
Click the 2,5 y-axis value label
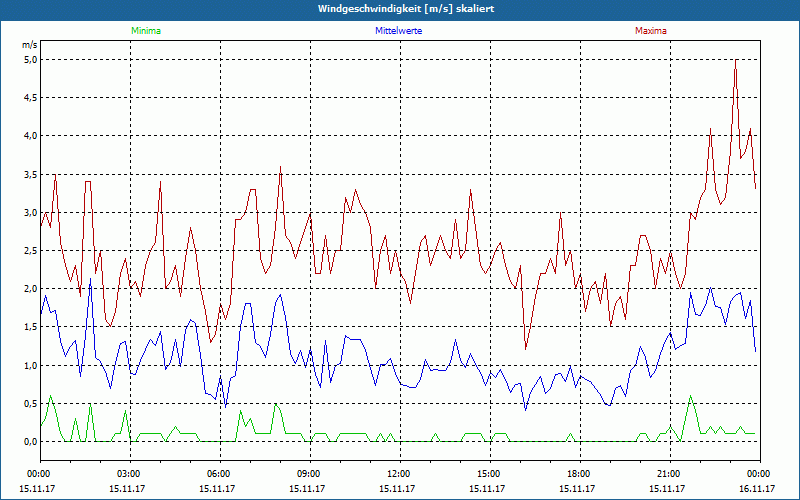click(29, 251)
